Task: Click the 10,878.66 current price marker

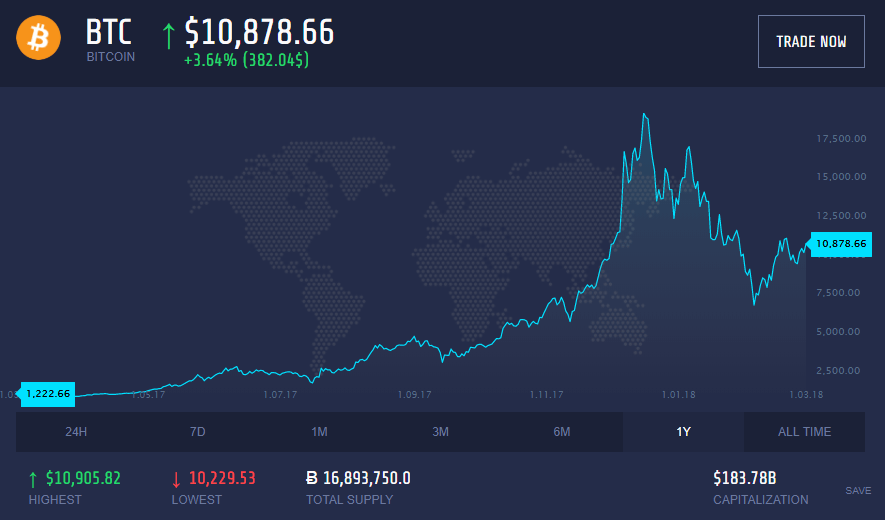Action: pyautogui.click(x=840, y=244)
